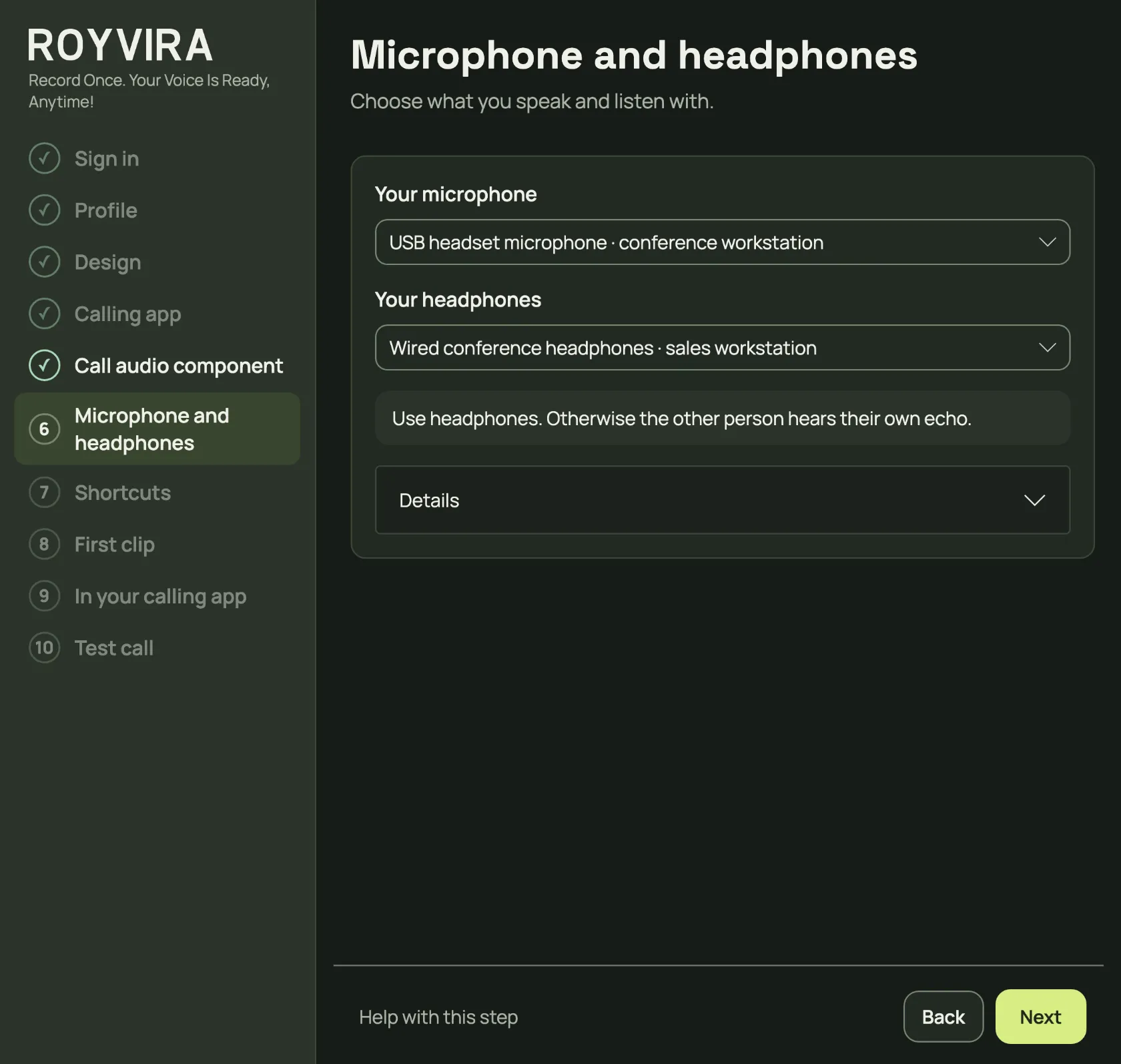This screenshot has width=1121, height=1064.
Task: Expand the Details section
Action: point(723,500)
